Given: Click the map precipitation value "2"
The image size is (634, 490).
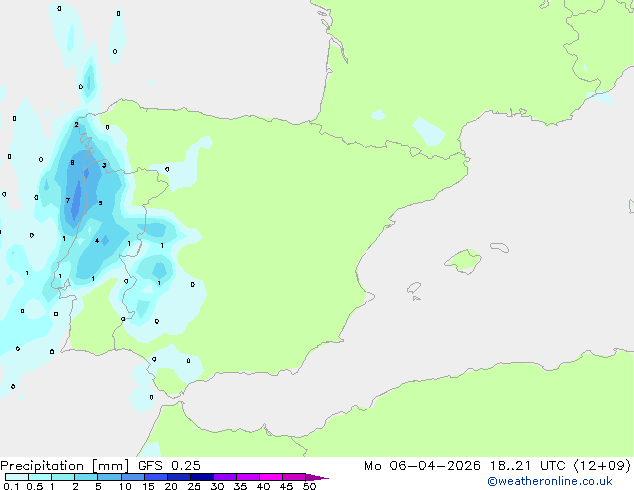Looking at the screenshot, I should pyautogui.click(x=76, y=125).
